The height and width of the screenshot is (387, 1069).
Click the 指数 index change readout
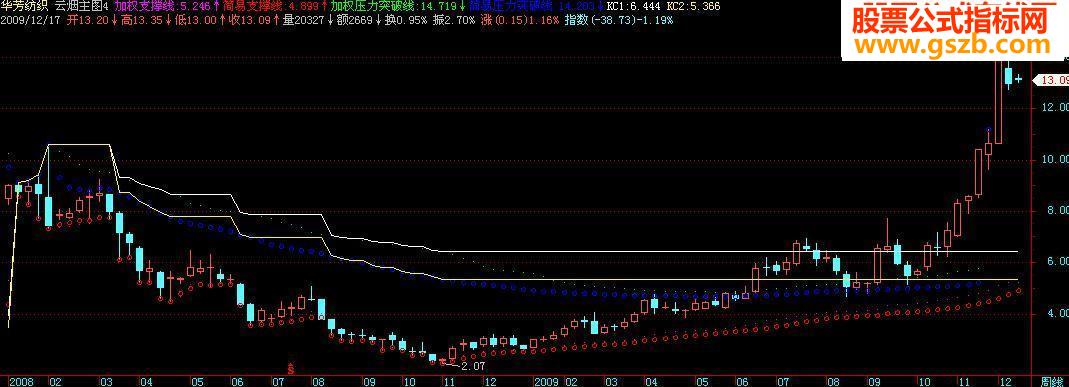tap(619, 20)
